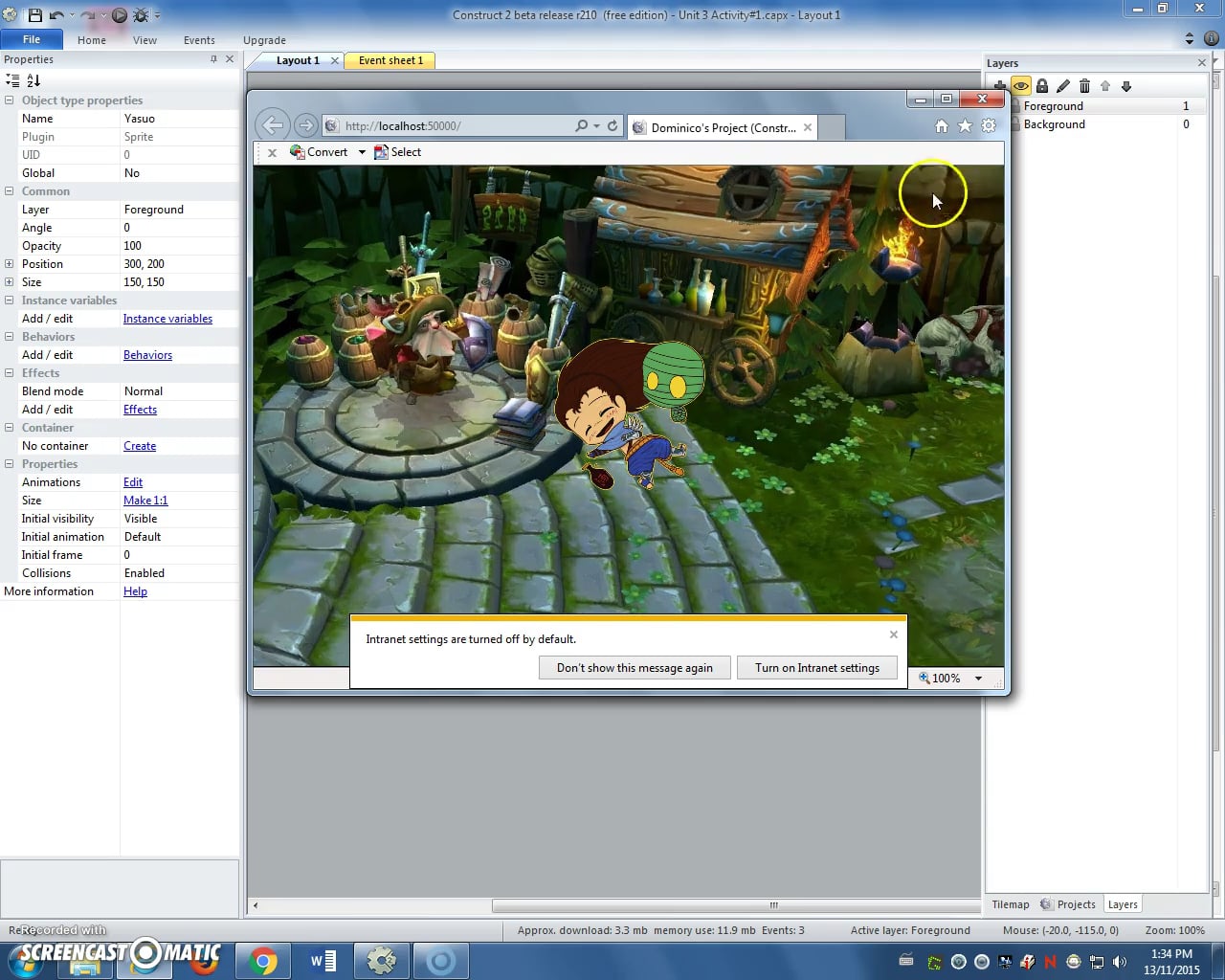Image resolution: width=1225 pixels, height=980 pixels.
Task: Open the Projects panel tab
Action: [1068, 904]
